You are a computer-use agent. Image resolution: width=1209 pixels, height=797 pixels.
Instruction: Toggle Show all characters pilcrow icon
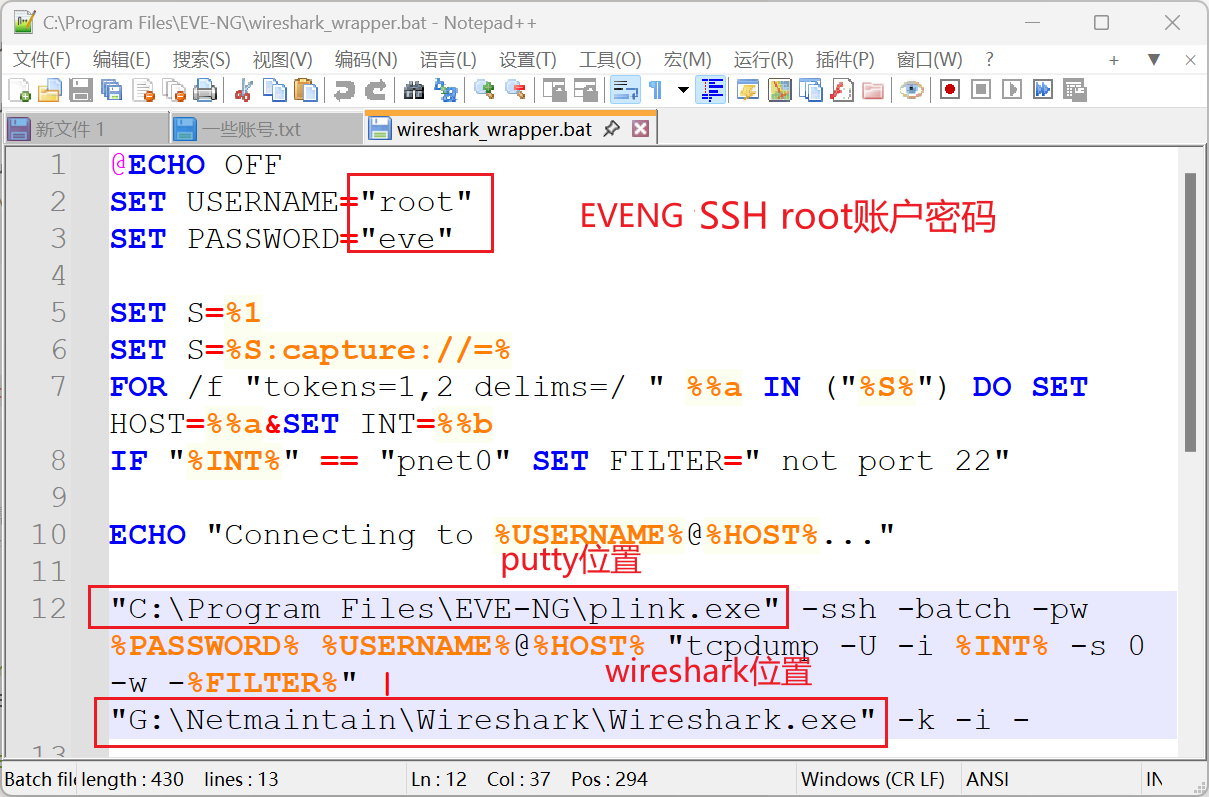(x=656, y=91)
